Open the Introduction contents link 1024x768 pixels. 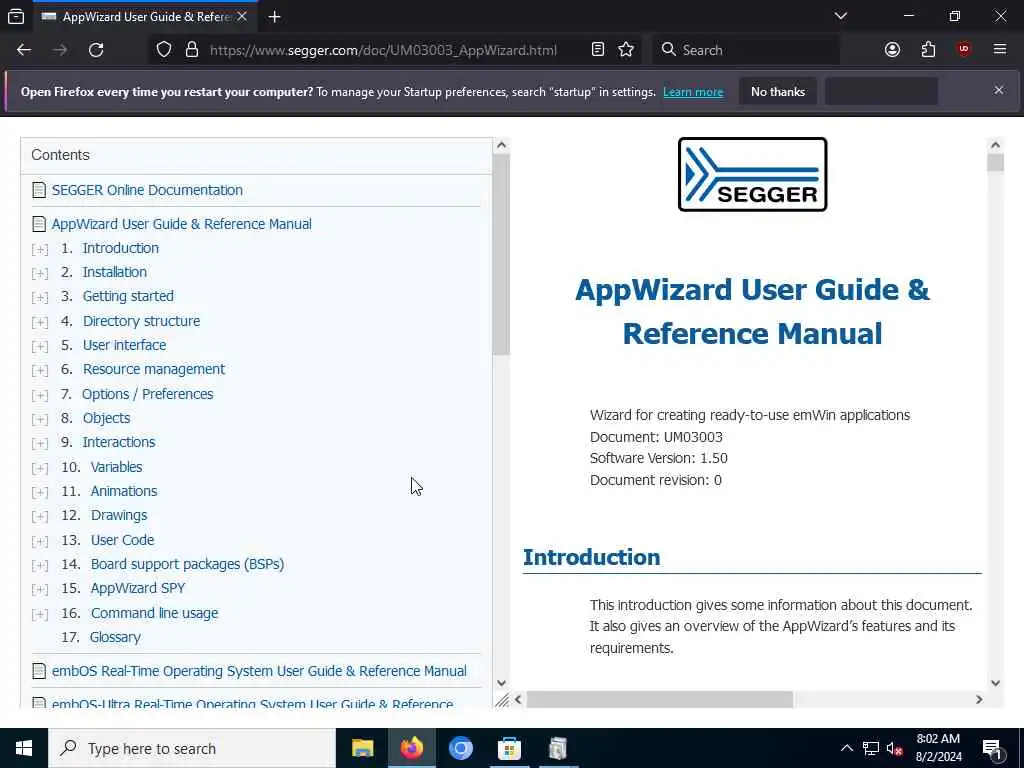pos(121,248)
